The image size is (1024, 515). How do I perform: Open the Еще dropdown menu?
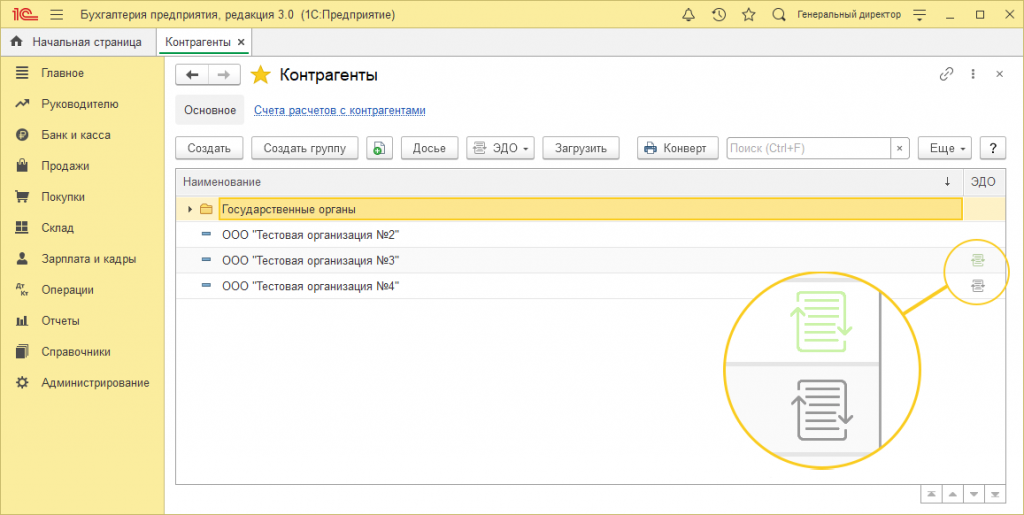click(x=944, y=148)
